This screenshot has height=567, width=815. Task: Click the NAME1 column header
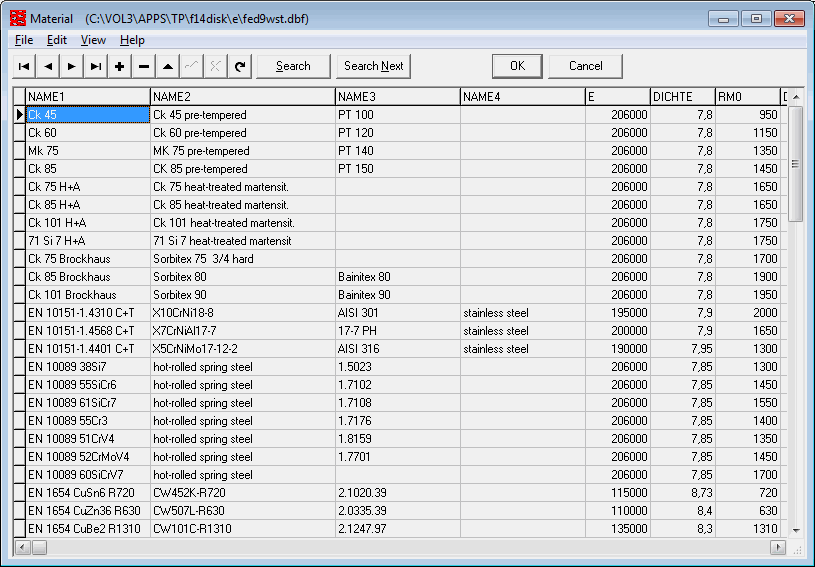(x=88, y=97)
